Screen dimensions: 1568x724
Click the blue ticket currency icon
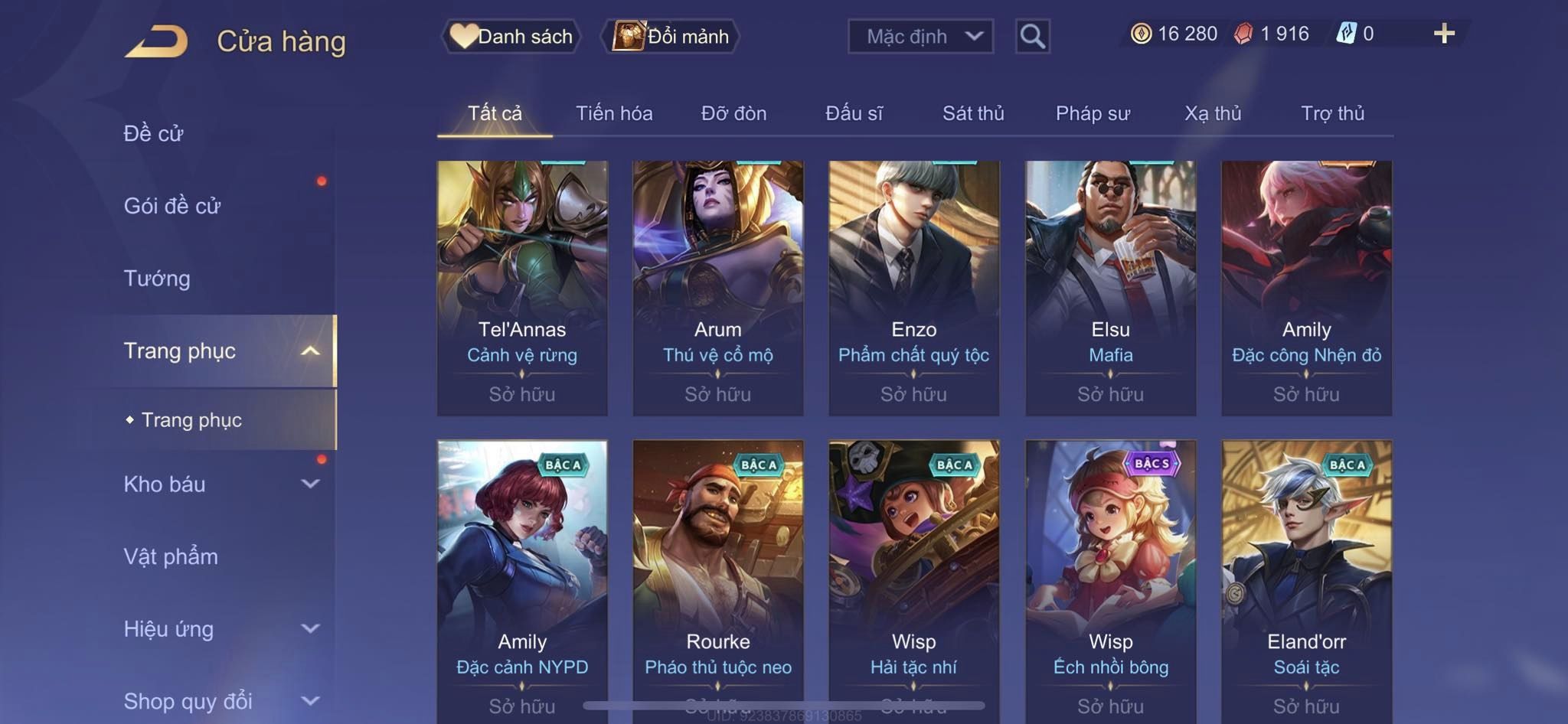tap(1347, 34)
